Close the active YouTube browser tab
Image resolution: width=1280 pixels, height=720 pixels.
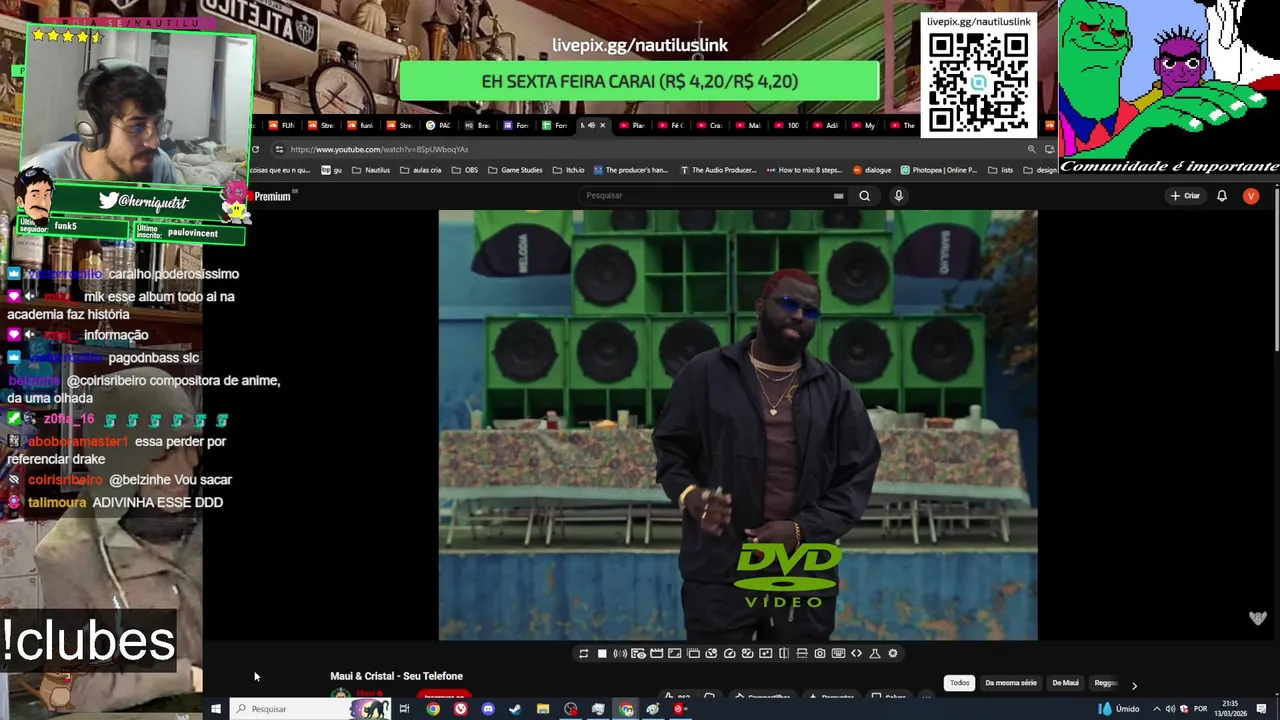click(x=602, y=125)
